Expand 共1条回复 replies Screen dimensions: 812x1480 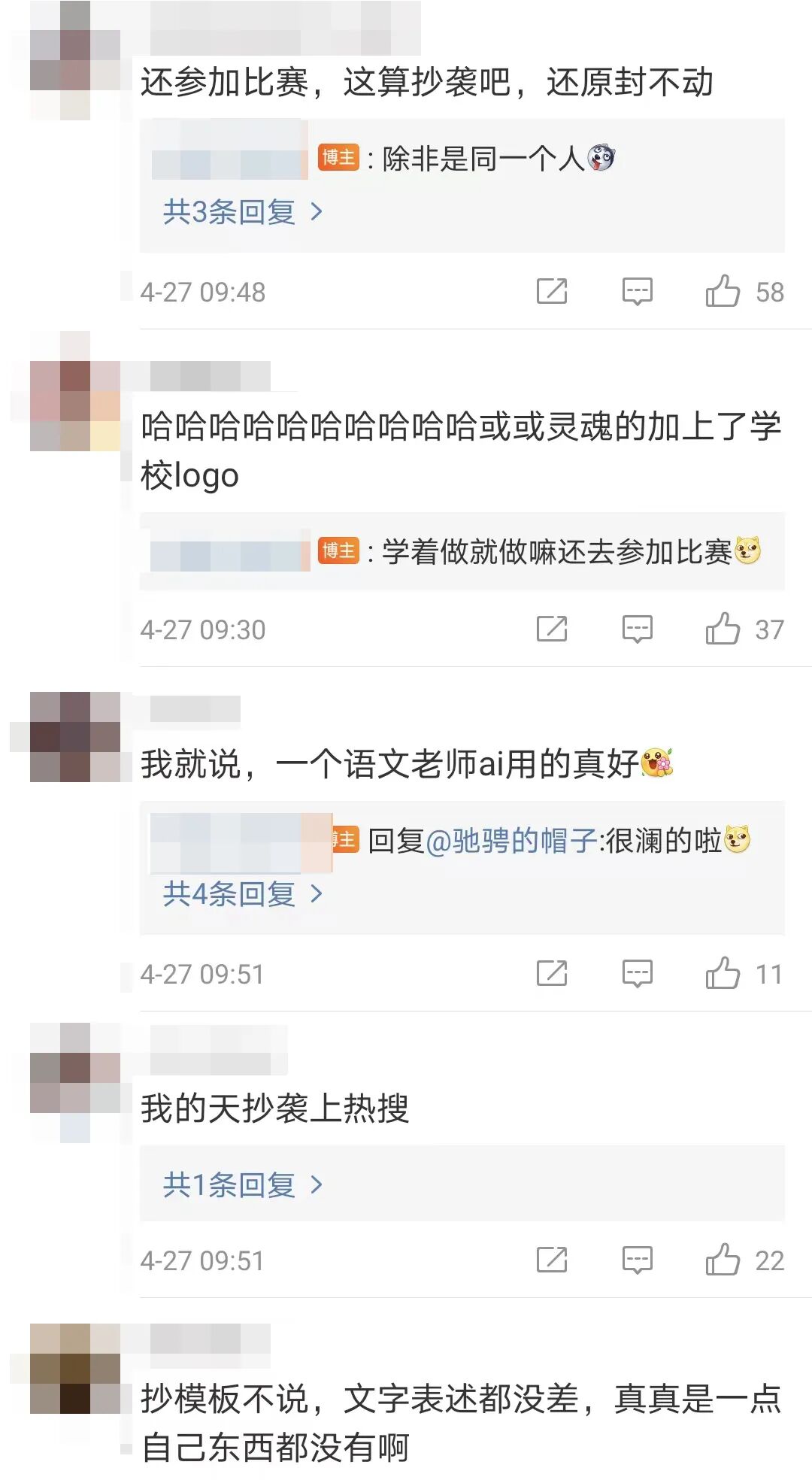tap(243, 1185)
